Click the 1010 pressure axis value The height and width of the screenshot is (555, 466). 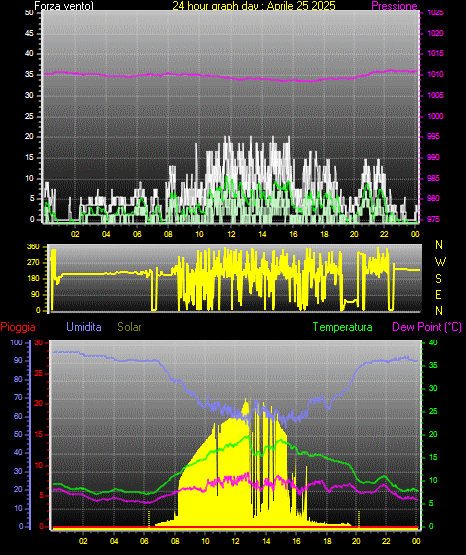coord(435,74)
